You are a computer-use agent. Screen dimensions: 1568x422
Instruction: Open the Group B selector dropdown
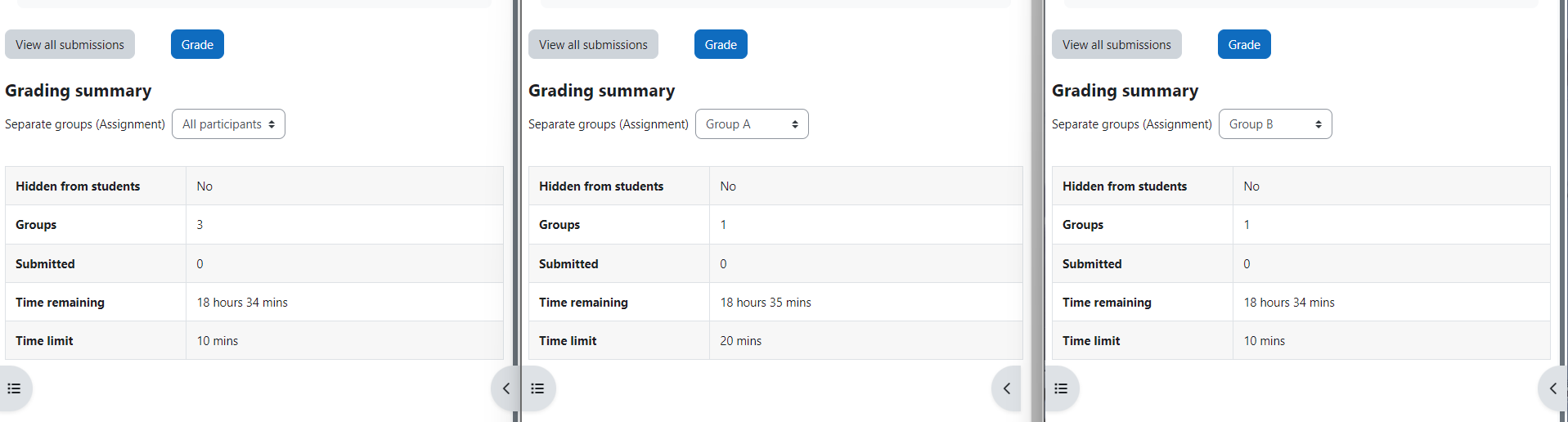pos(1275,124)
